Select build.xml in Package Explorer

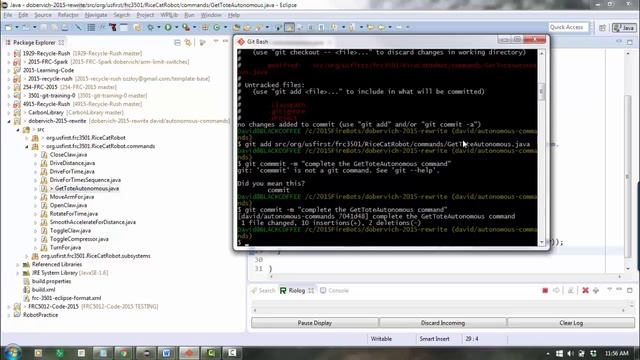(x=44, y=290)
